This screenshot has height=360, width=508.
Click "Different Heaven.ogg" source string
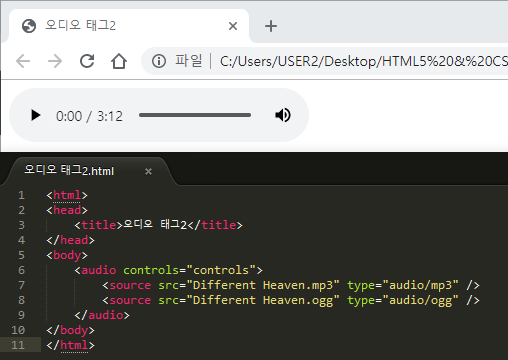263,300
